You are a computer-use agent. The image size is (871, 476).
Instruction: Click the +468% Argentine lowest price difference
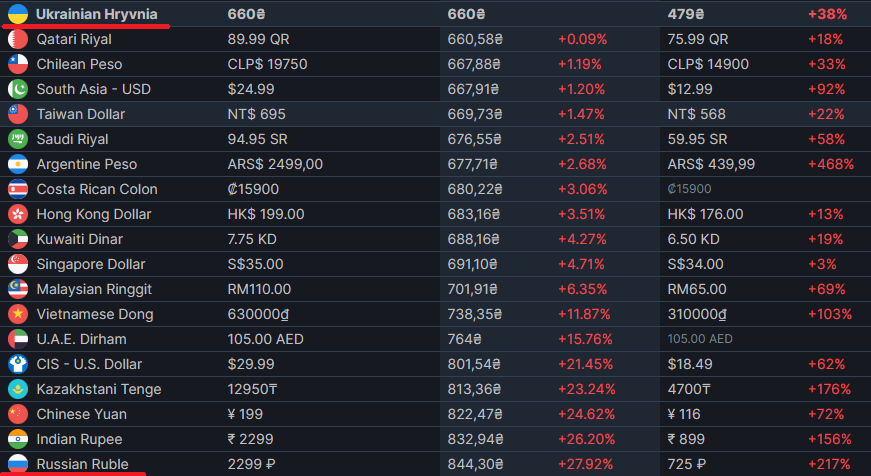point(831,164)
